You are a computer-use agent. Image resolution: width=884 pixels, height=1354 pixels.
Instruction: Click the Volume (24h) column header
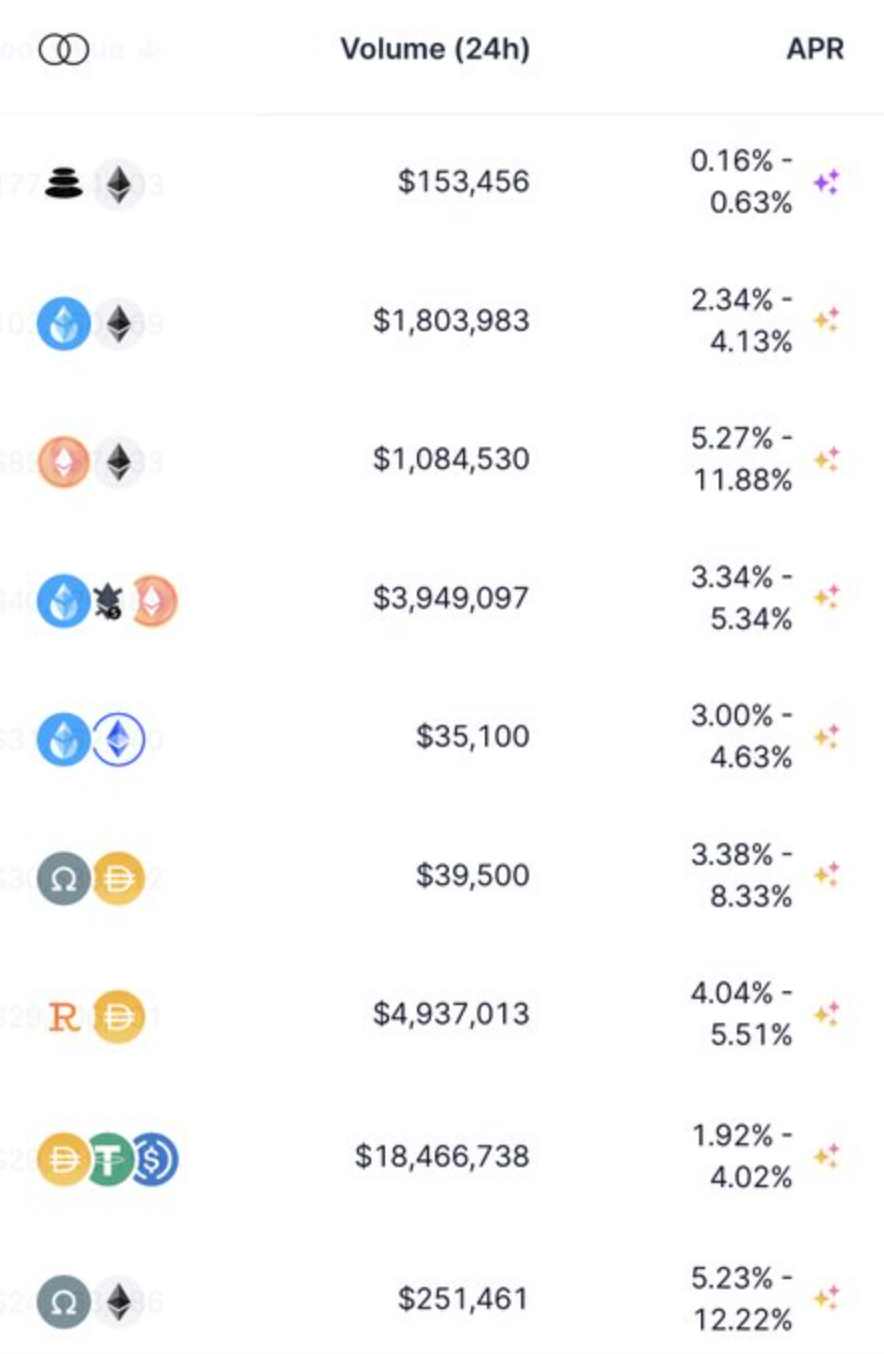[434, 49]
